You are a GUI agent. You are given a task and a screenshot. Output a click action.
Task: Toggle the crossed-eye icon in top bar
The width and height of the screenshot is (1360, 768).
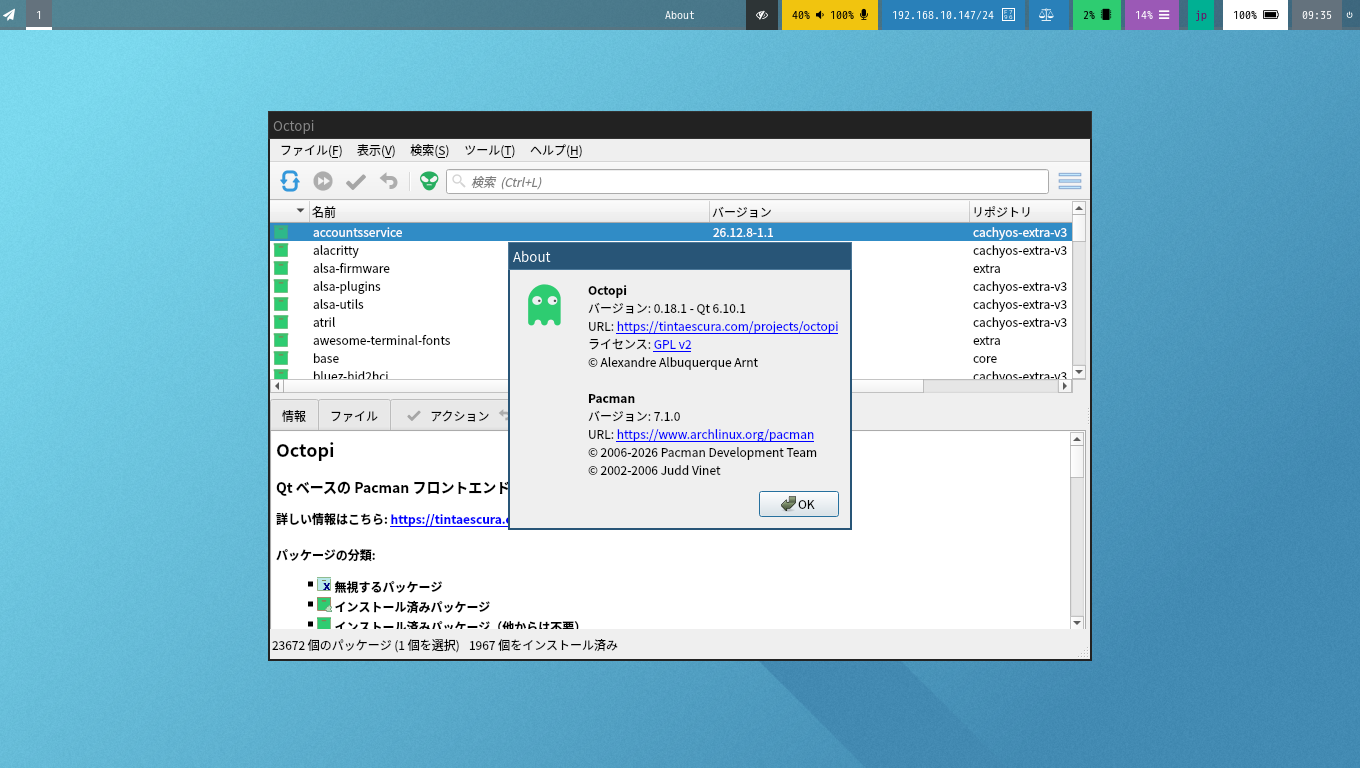point(762,15)
